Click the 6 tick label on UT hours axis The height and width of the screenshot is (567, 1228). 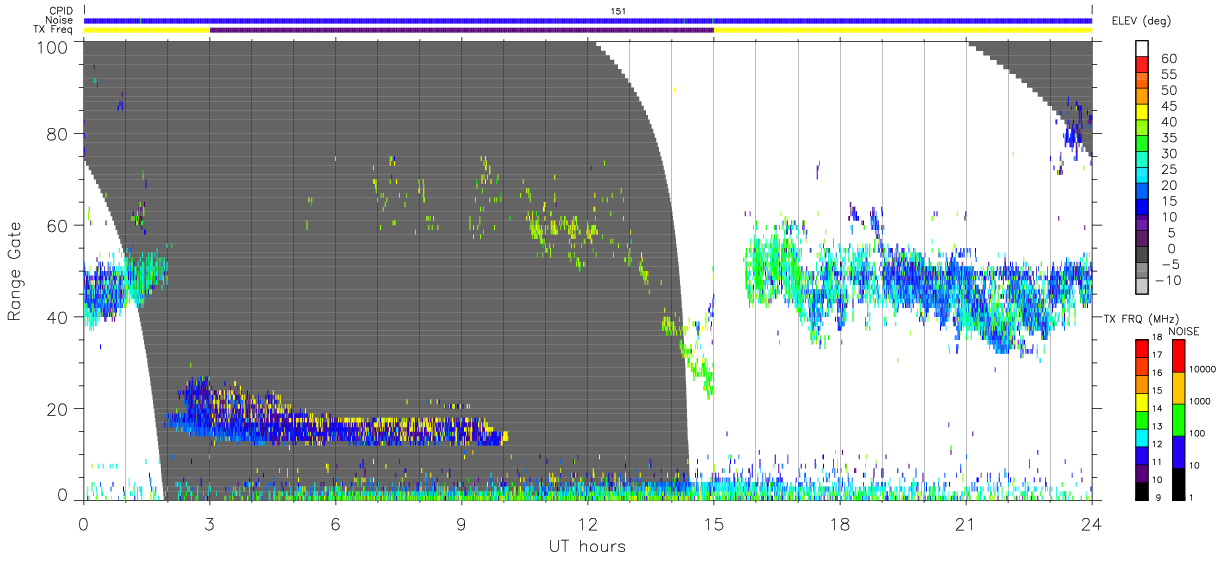[336, 523]
